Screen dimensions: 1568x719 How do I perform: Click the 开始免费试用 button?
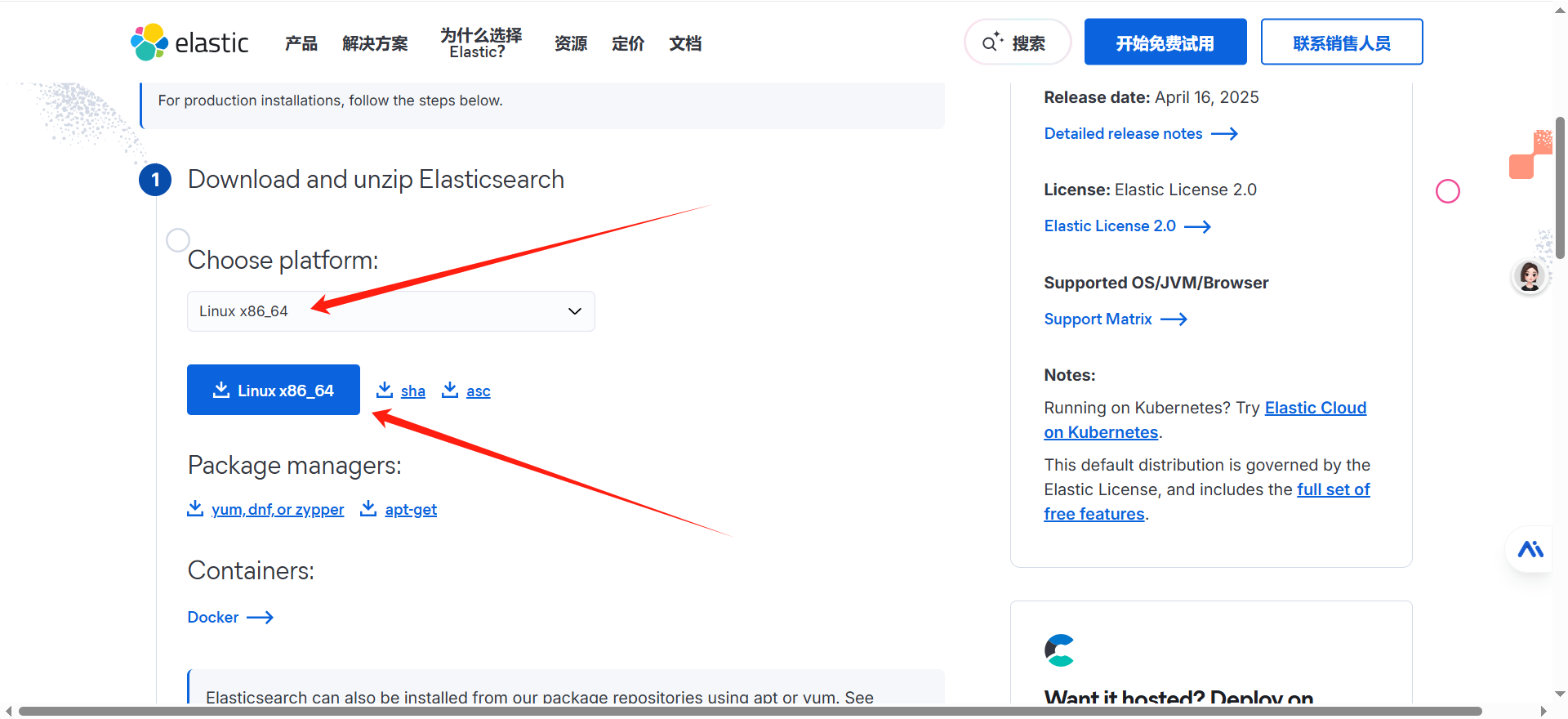tap(1165, 42)
